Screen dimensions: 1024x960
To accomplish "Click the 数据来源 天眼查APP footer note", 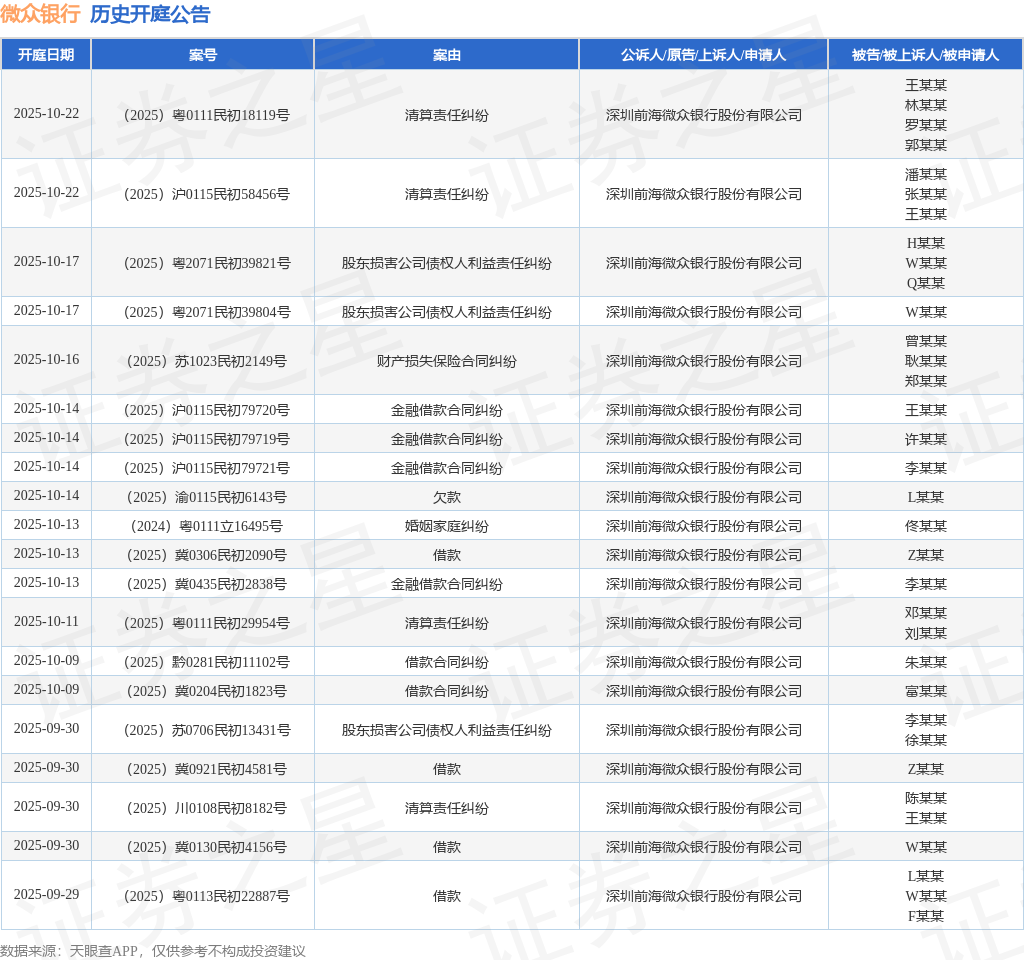I will (x=153, y=951).
